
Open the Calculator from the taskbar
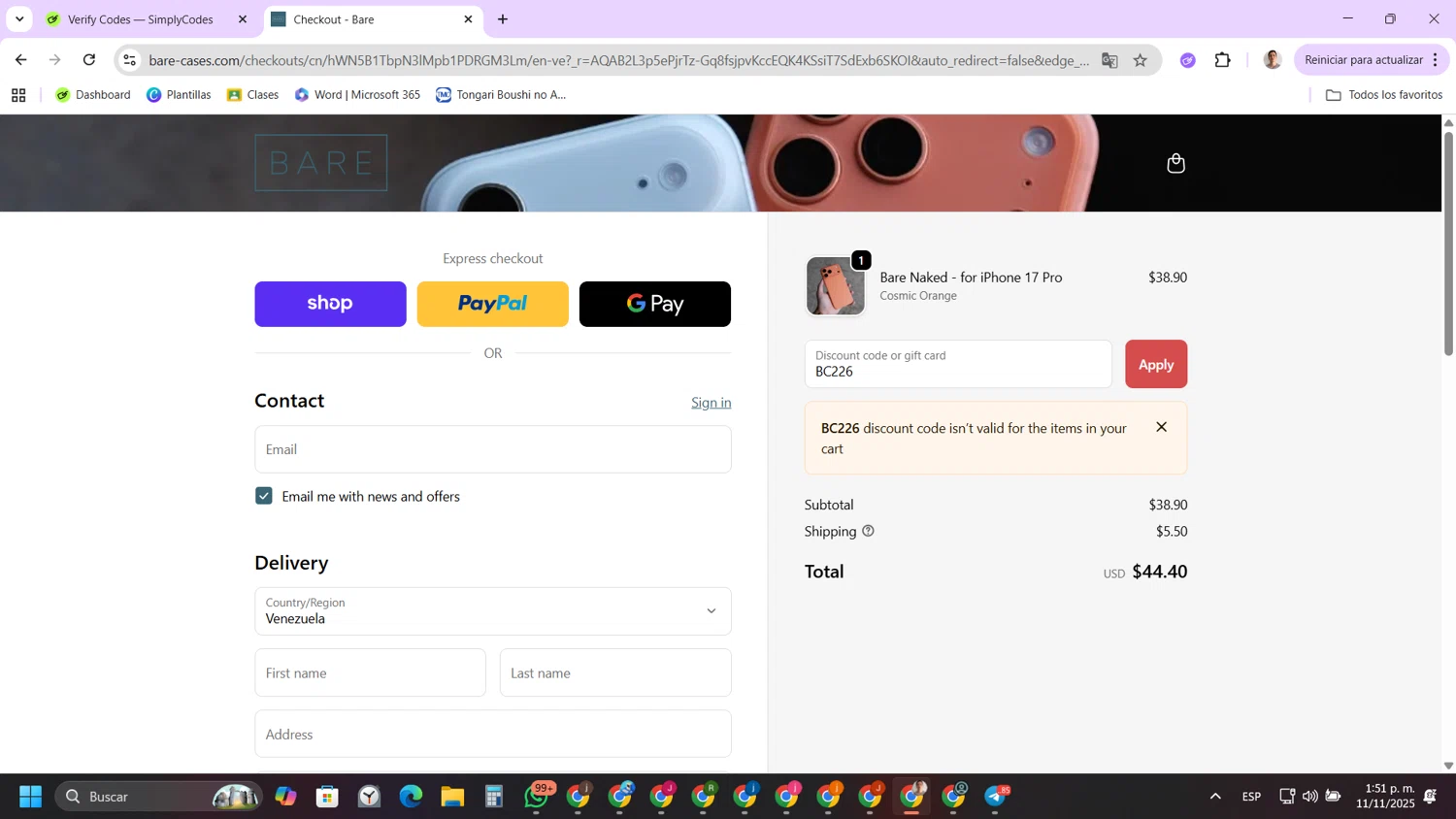click(x=494, y=797)
